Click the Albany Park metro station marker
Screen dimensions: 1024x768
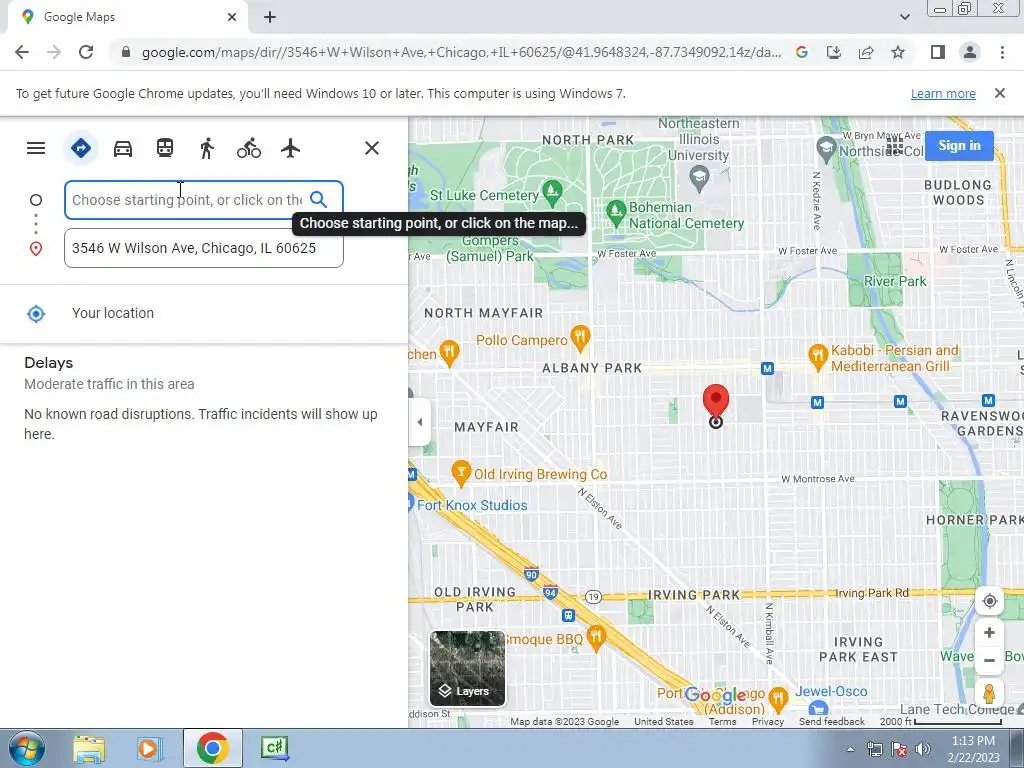(767, 368)
